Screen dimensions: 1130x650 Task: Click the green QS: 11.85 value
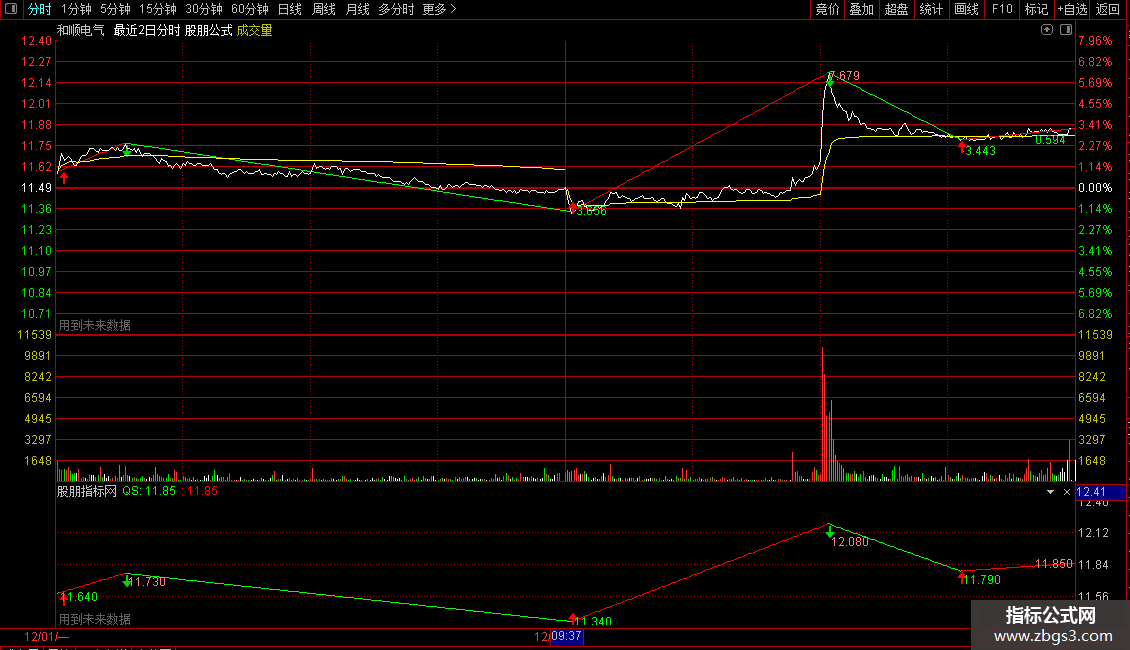[x=149, y=491]
